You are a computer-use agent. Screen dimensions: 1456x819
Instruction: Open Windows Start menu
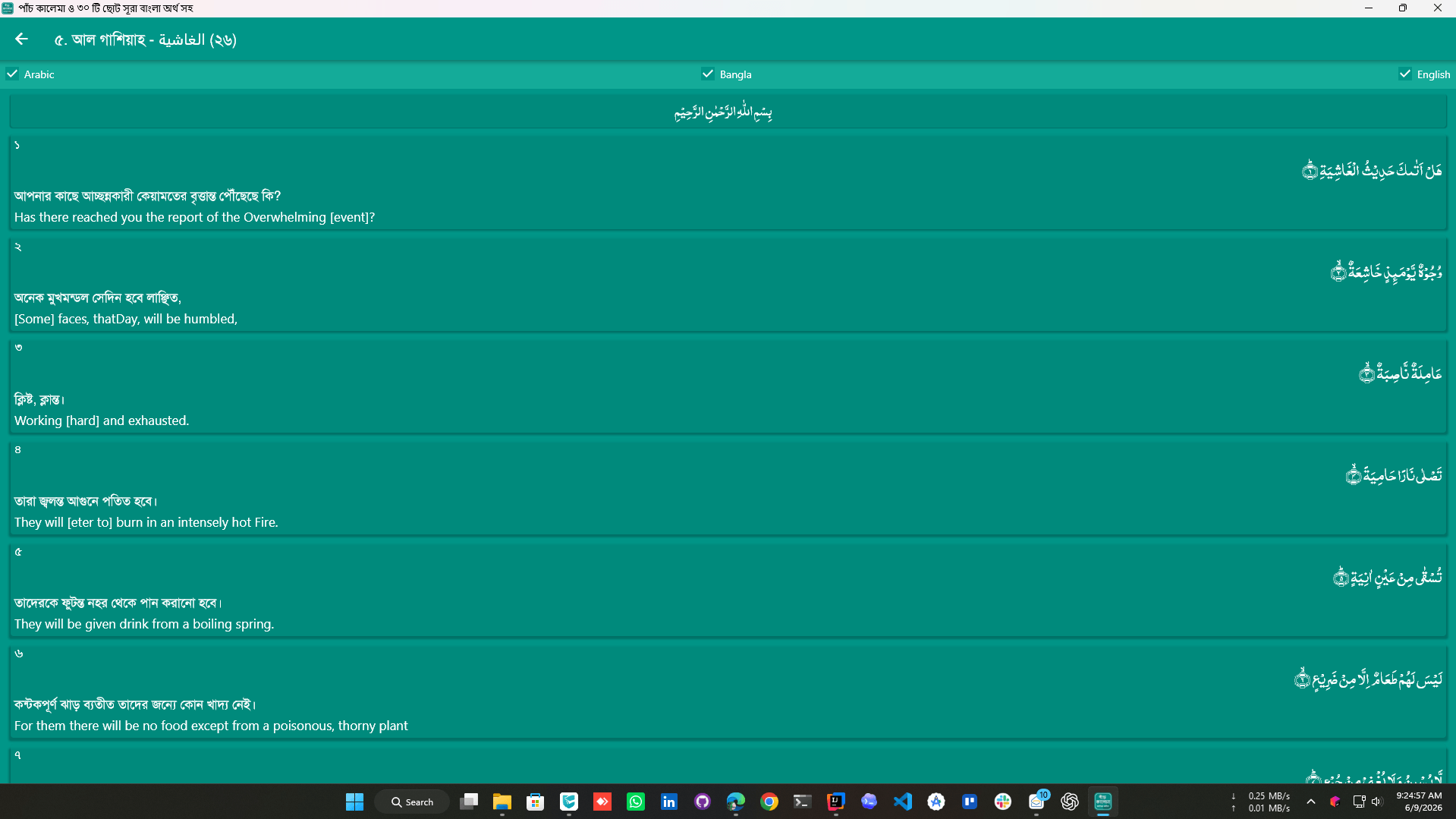[x=354, y=802]
